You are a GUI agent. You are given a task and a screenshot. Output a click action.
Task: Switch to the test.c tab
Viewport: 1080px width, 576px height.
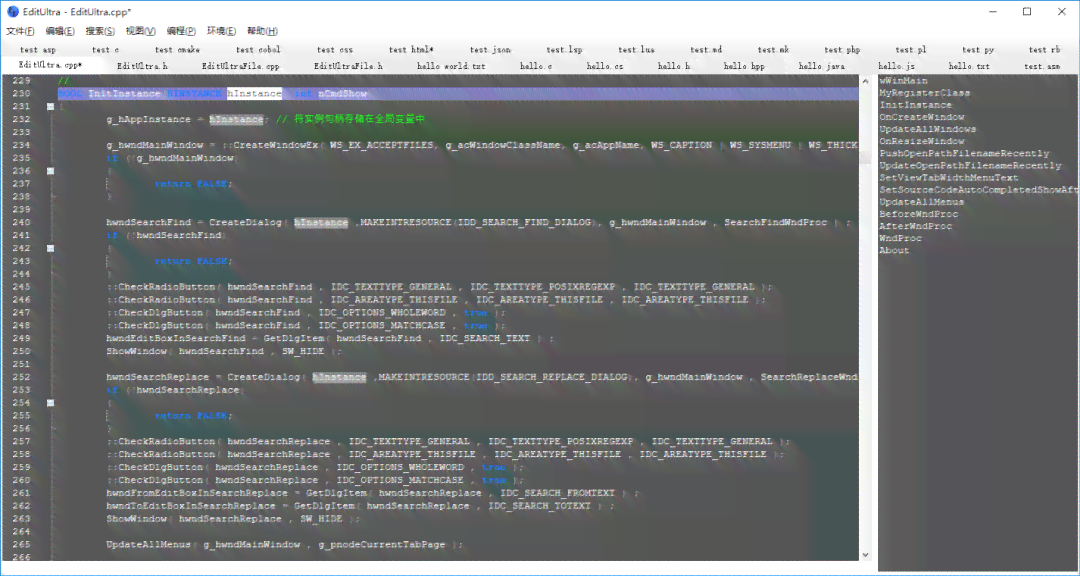tap(105, 50)
